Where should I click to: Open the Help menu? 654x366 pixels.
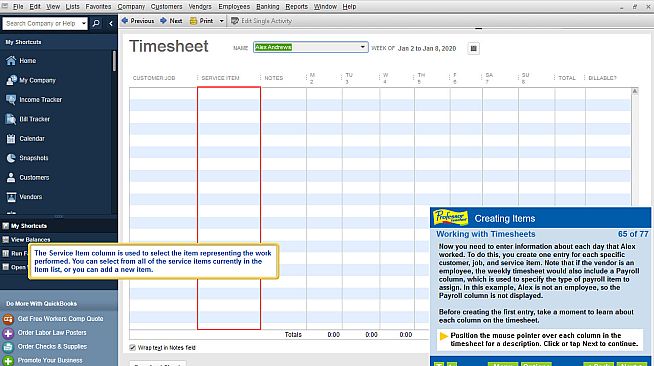(x=349, y=7)
